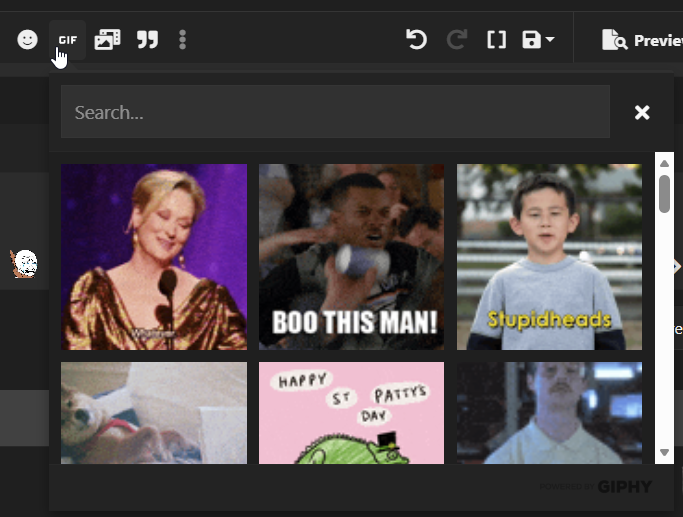683x517 pixels.
Task: Select the BOO THIS MAN GIF
Action: (x=352, y=257)
